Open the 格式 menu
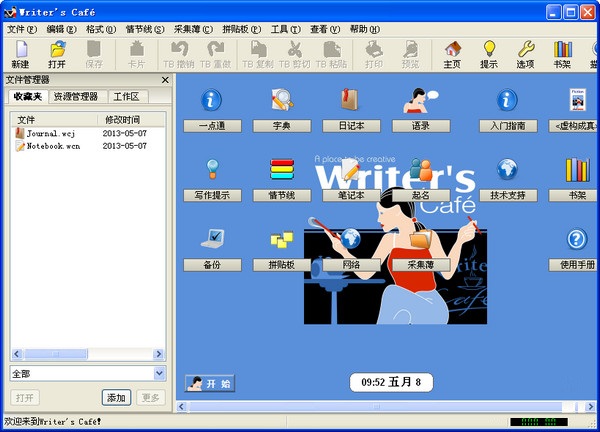This screenshot has height=432, width=600. pos(101,29)
